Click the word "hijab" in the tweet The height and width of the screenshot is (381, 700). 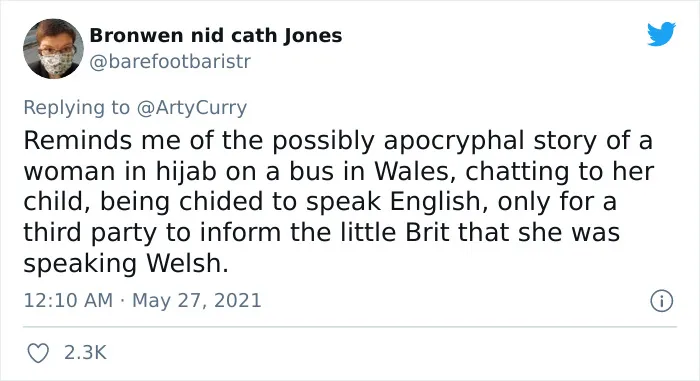[186, 172]
